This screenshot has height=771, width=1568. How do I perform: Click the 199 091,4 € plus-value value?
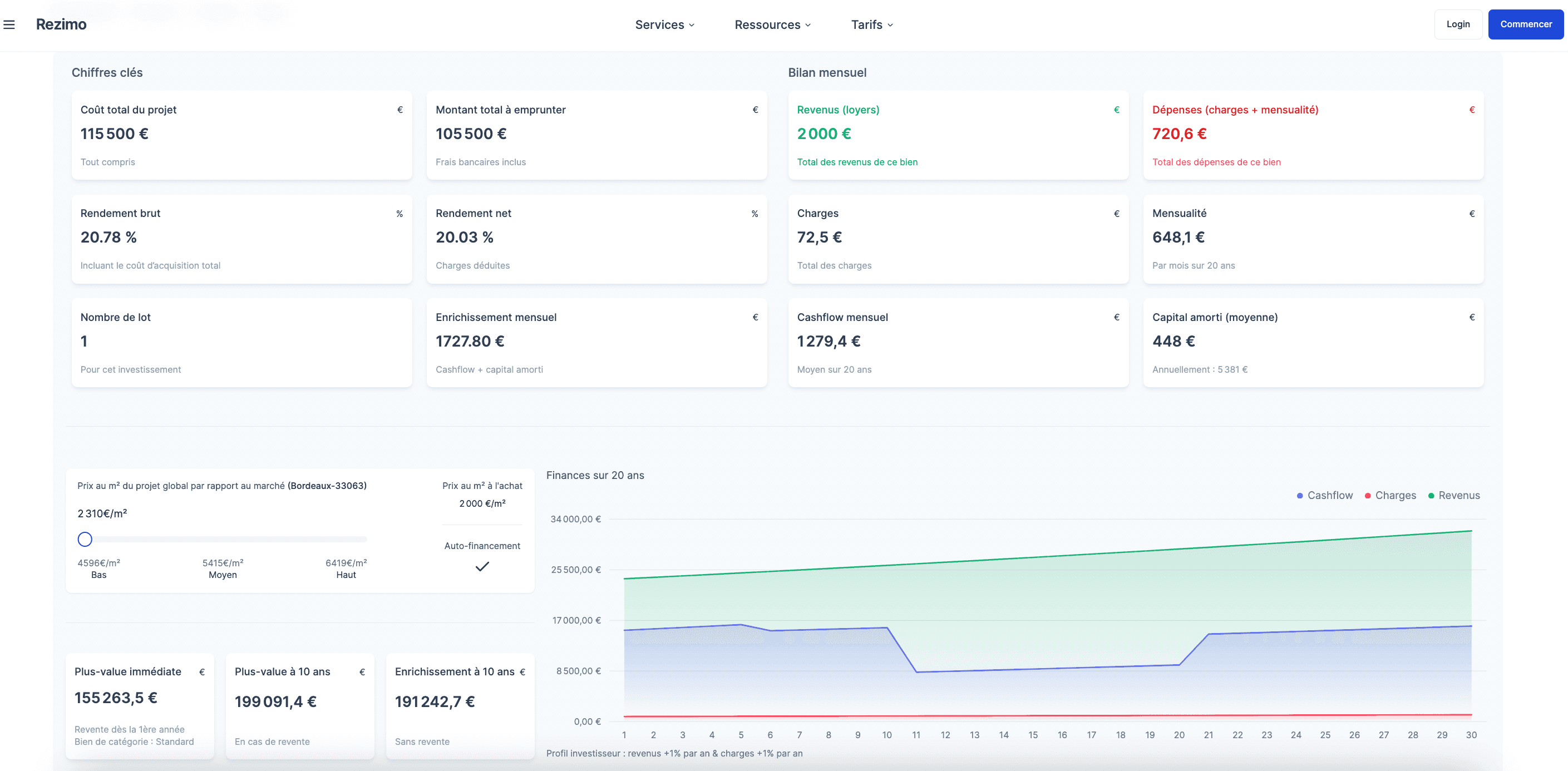point(275,701)
